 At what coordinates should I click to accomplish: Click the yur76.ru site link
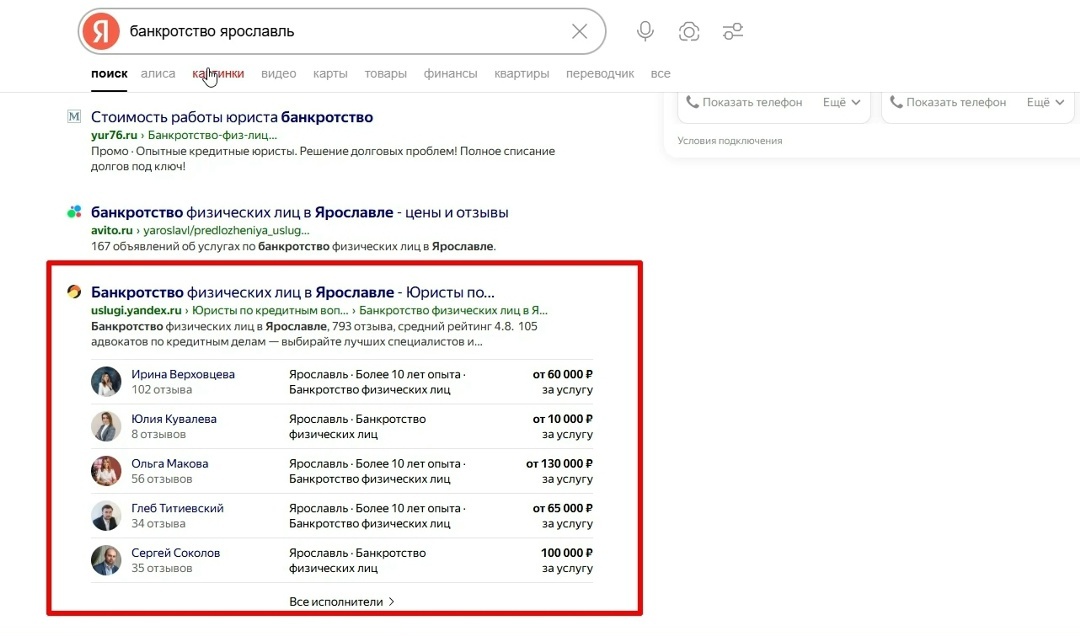[114, 135]
